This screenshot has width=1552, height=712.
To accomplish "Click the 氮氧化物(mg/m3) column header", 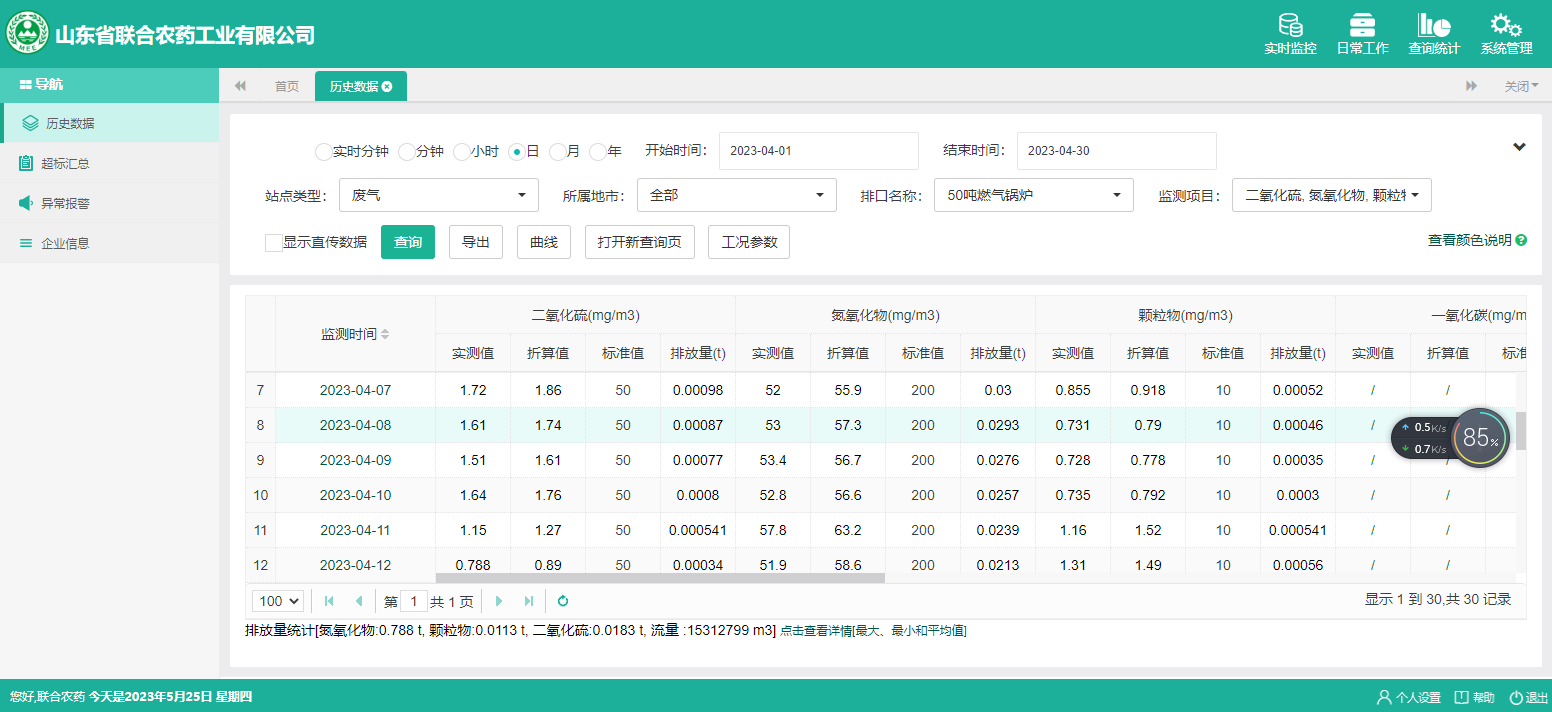I will coord(885,315).
